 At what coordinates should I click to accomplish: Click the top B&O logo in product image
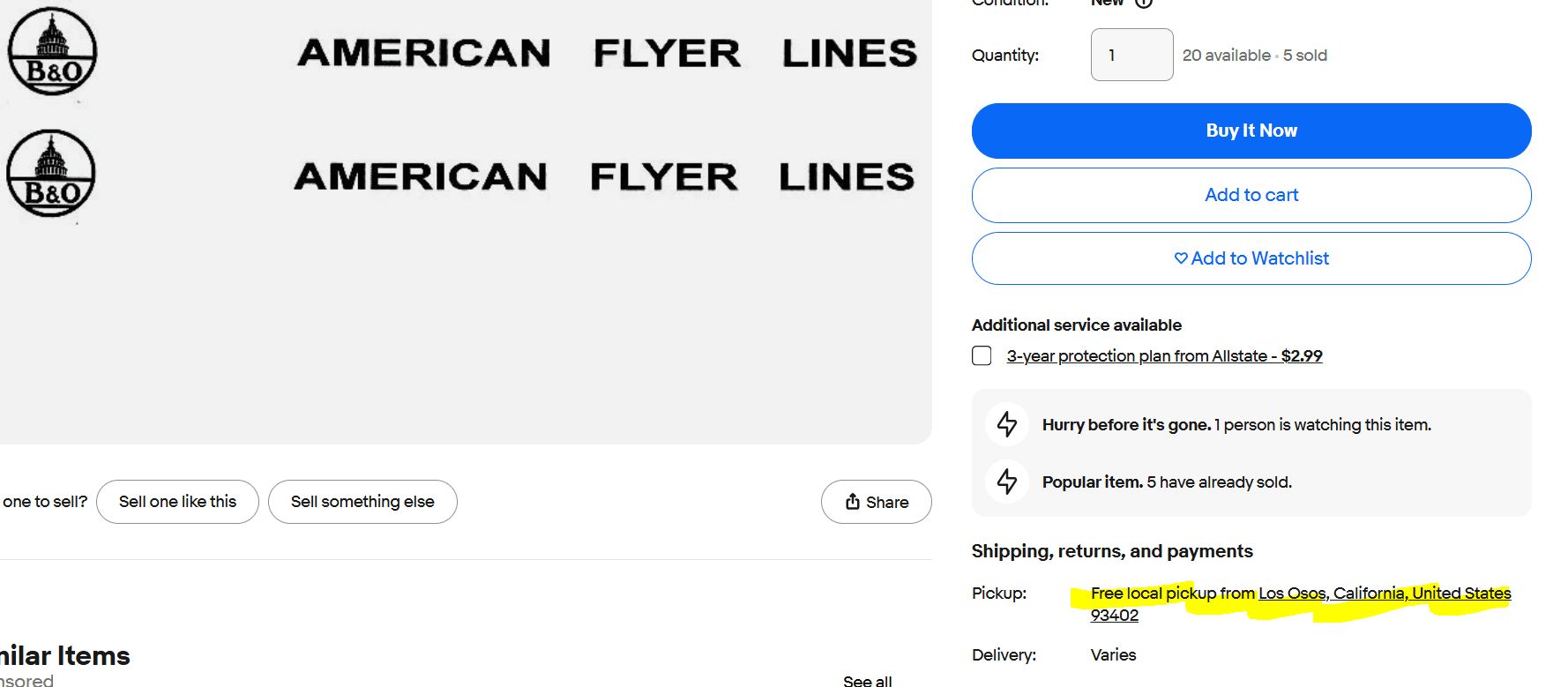point(53,51)
